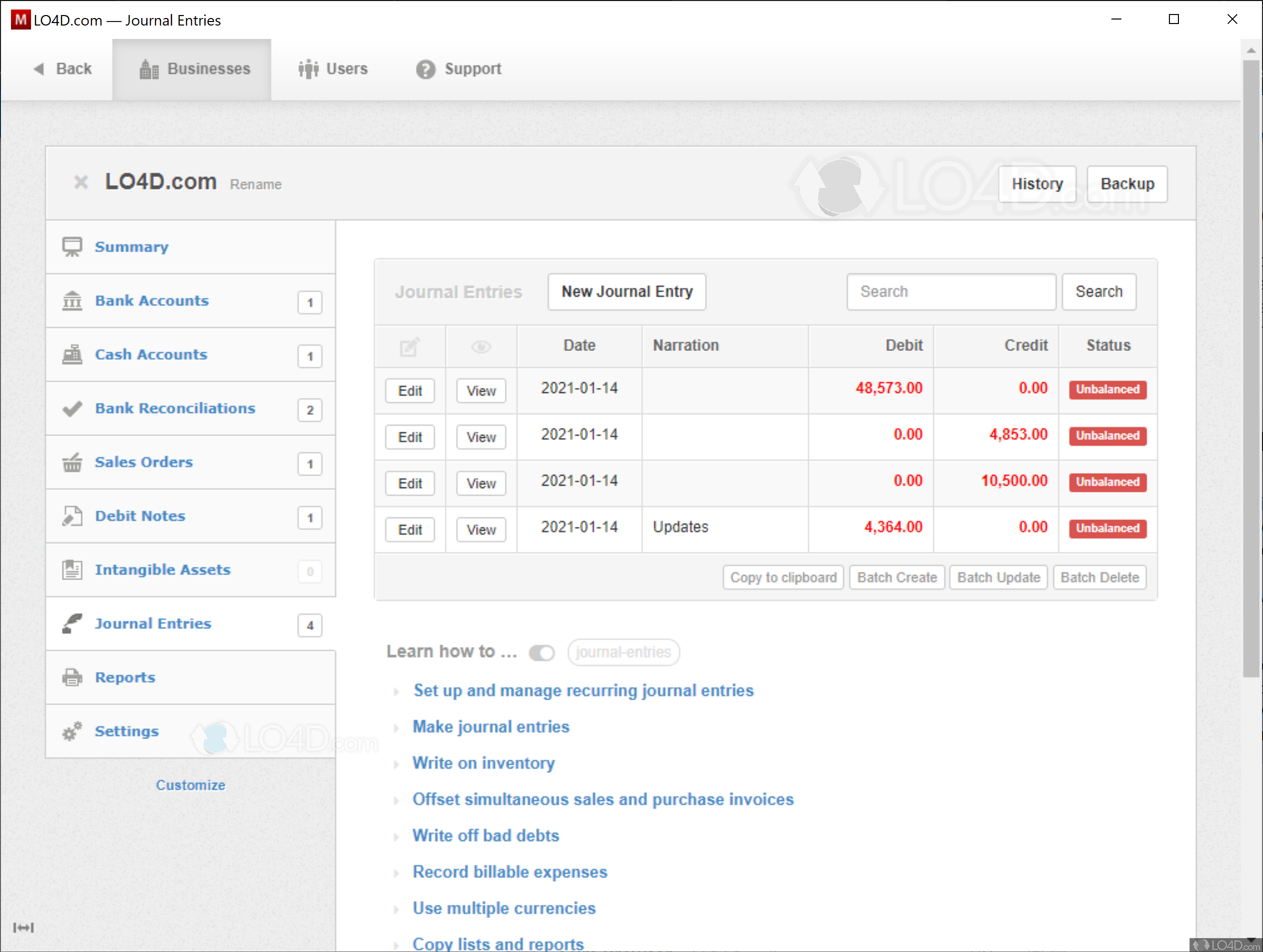The image size is (1263, 952).
Task: Click the 'Use multiple currencies' link
Action: (x=504, y=908)
